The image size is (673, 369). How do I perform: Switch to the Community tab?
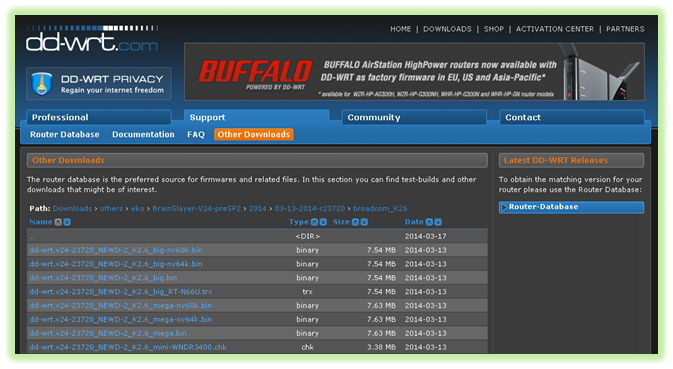[x=414, y=117]
